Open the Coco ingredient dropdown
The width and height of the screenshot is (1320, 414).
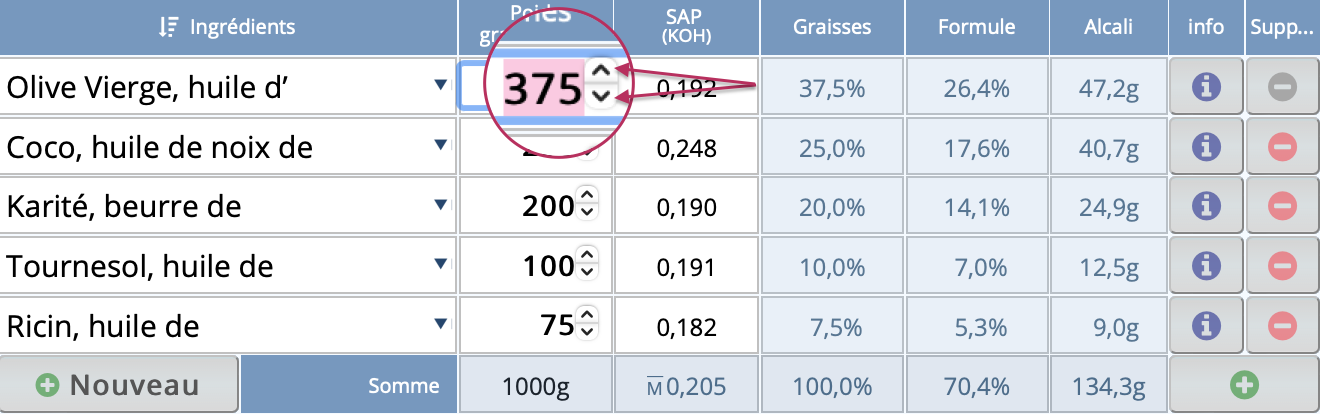point(440,147)
